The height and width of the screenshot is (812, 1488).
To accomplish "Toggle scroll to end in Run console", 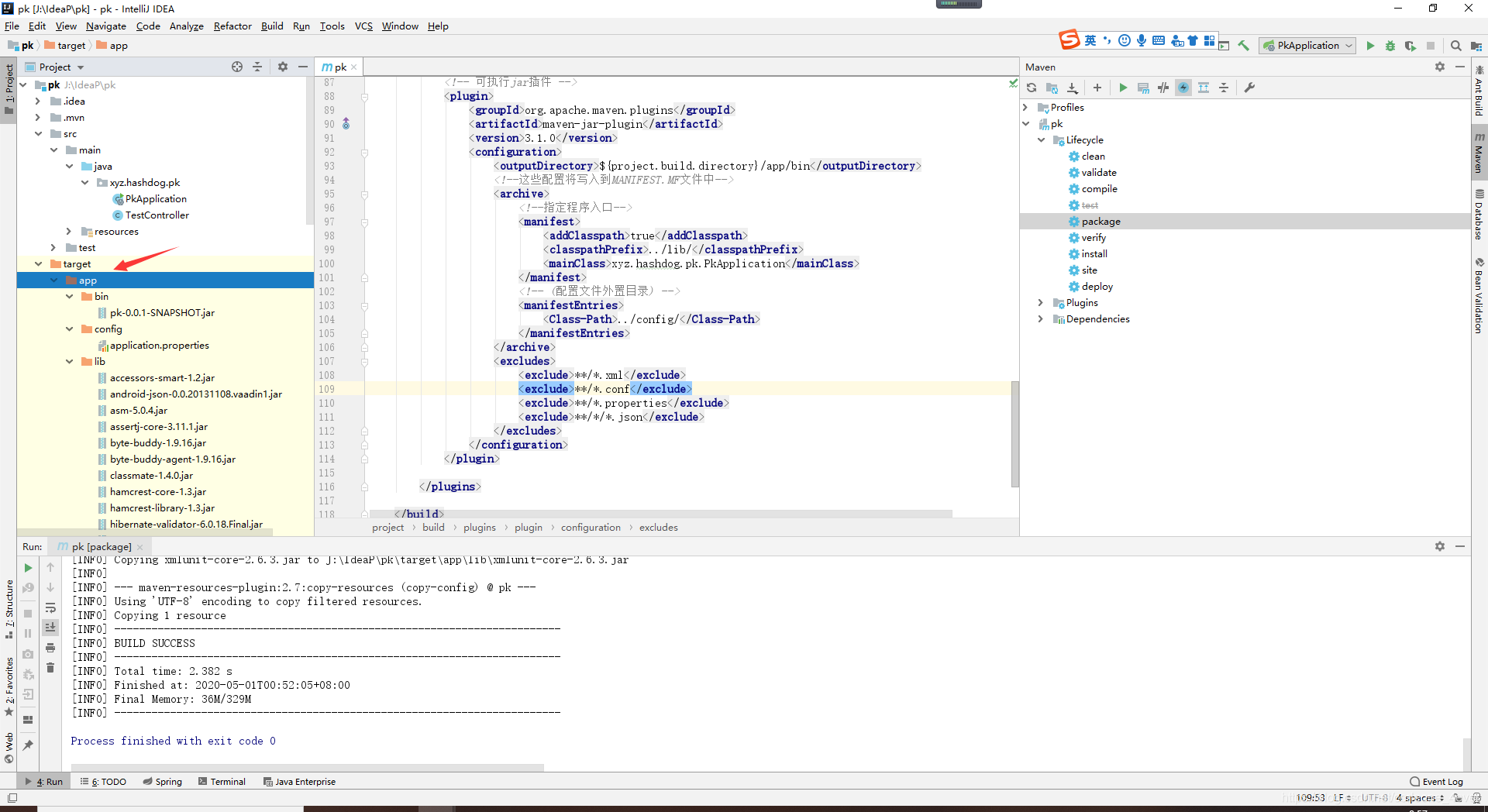I will tap(50, 627).
